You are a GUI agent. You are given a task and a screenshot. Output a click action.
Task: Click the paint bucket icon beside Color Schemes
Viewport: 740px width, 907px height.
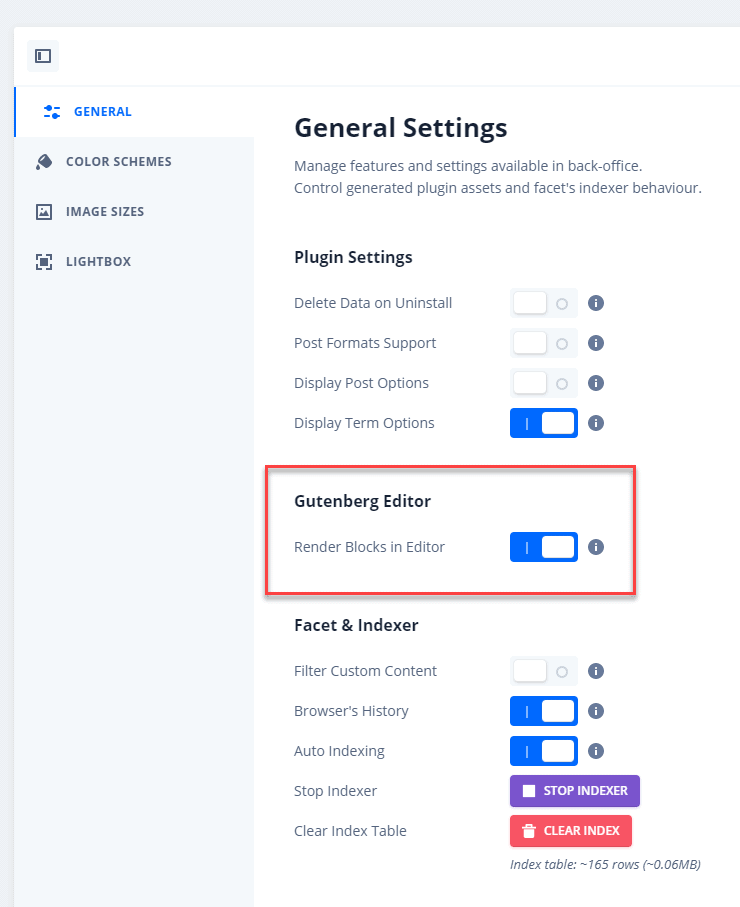(44, 161)
